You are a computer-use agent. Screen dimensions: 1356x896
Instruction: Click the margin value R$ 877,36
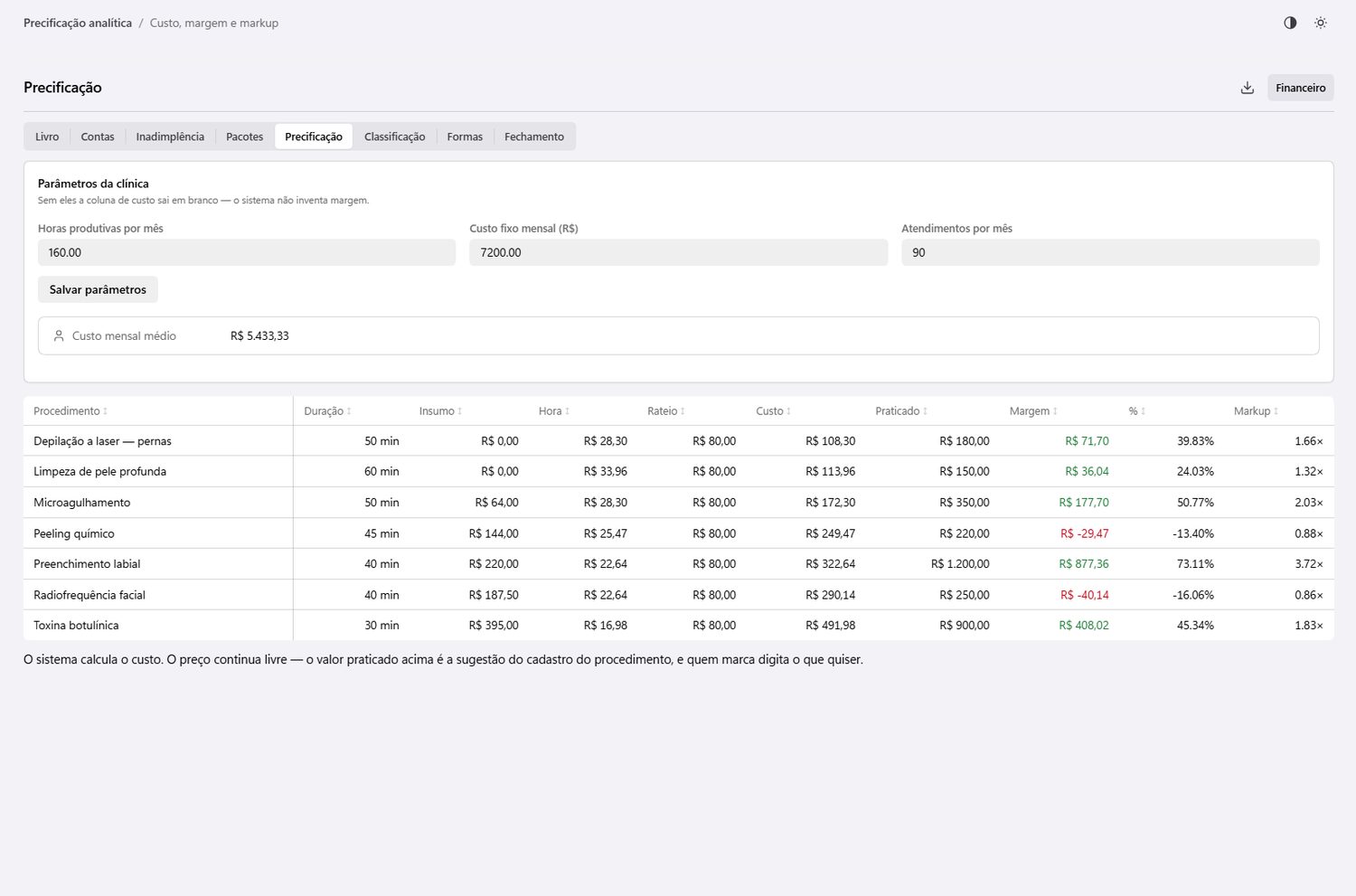[1084, 563]
